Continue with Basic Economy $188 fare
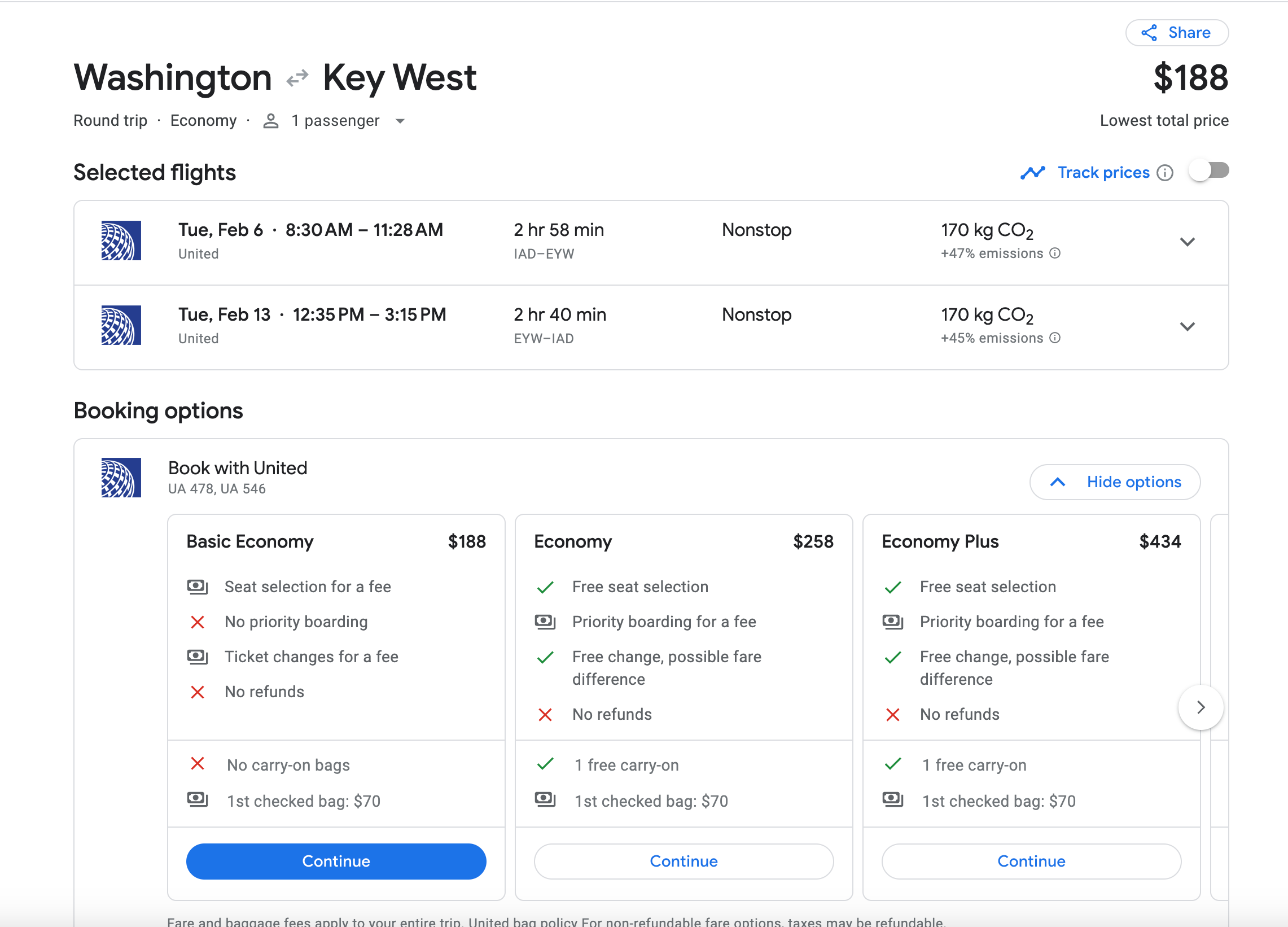The width and height of the screenshot is (1288, 927). click(x=336, y=861)
